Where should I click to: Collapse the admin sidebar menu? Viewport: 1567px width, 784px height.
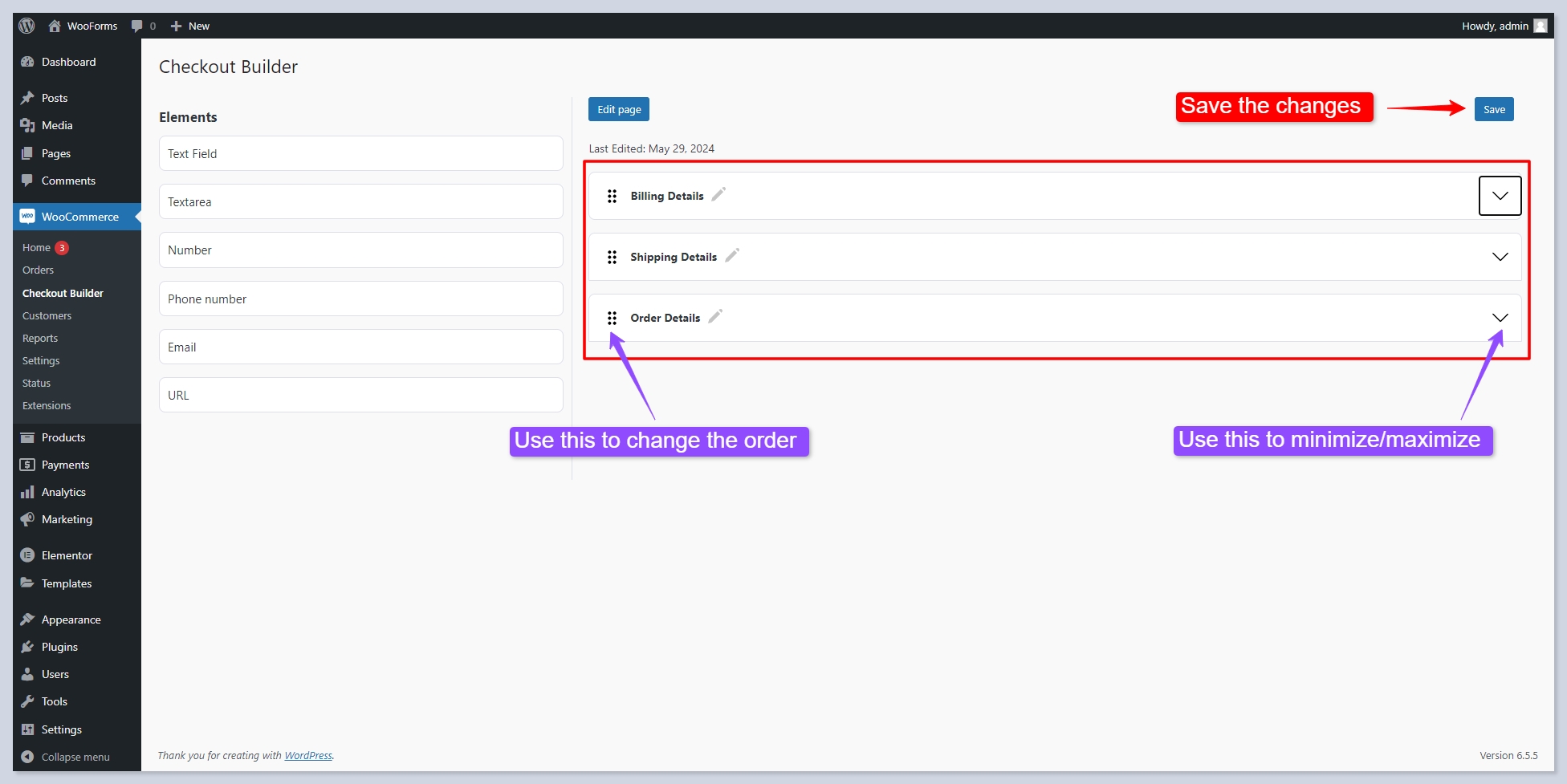point(75,757)
